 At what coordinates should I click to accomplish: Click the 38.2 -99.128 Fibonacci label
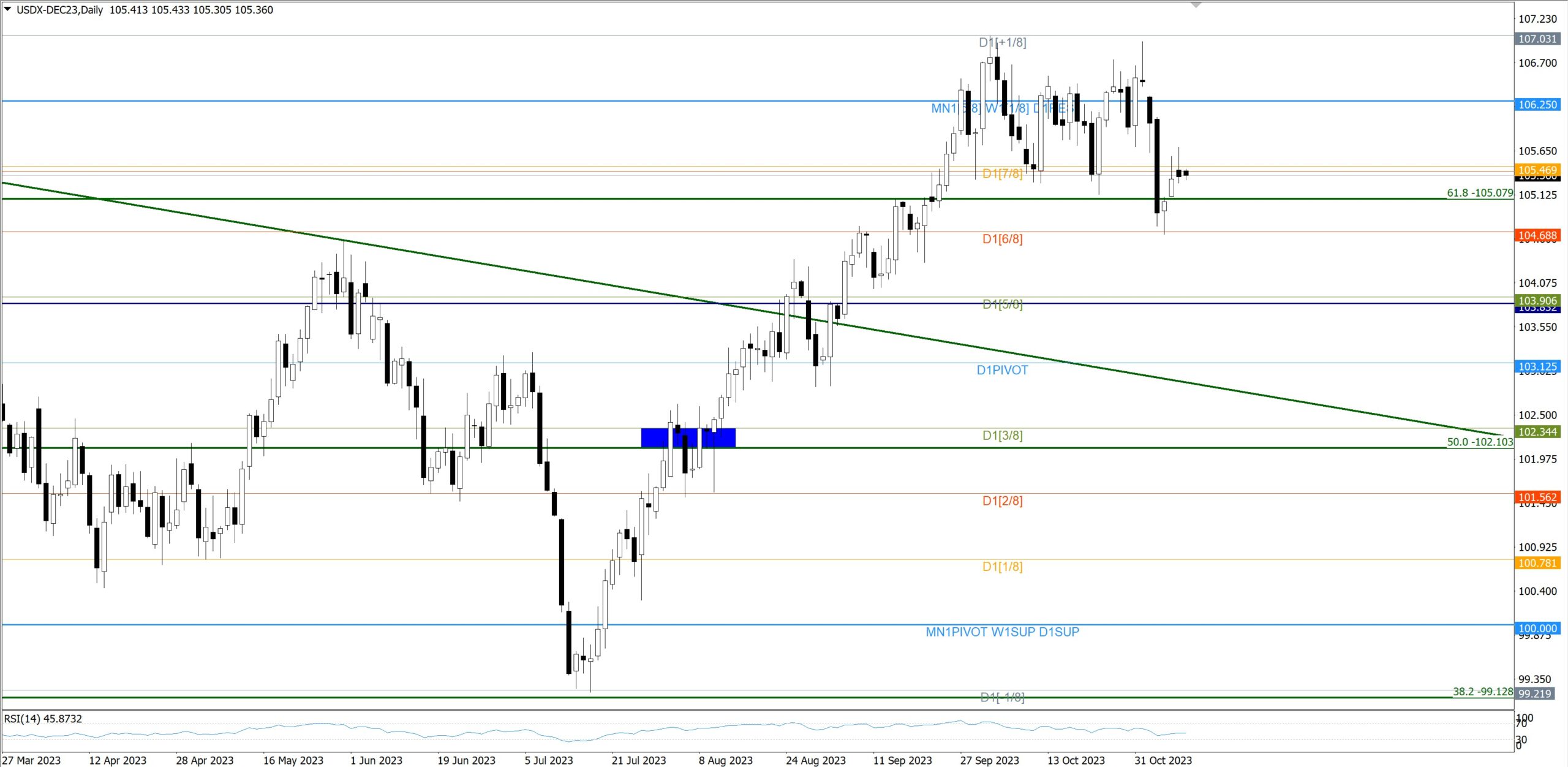1482,692
